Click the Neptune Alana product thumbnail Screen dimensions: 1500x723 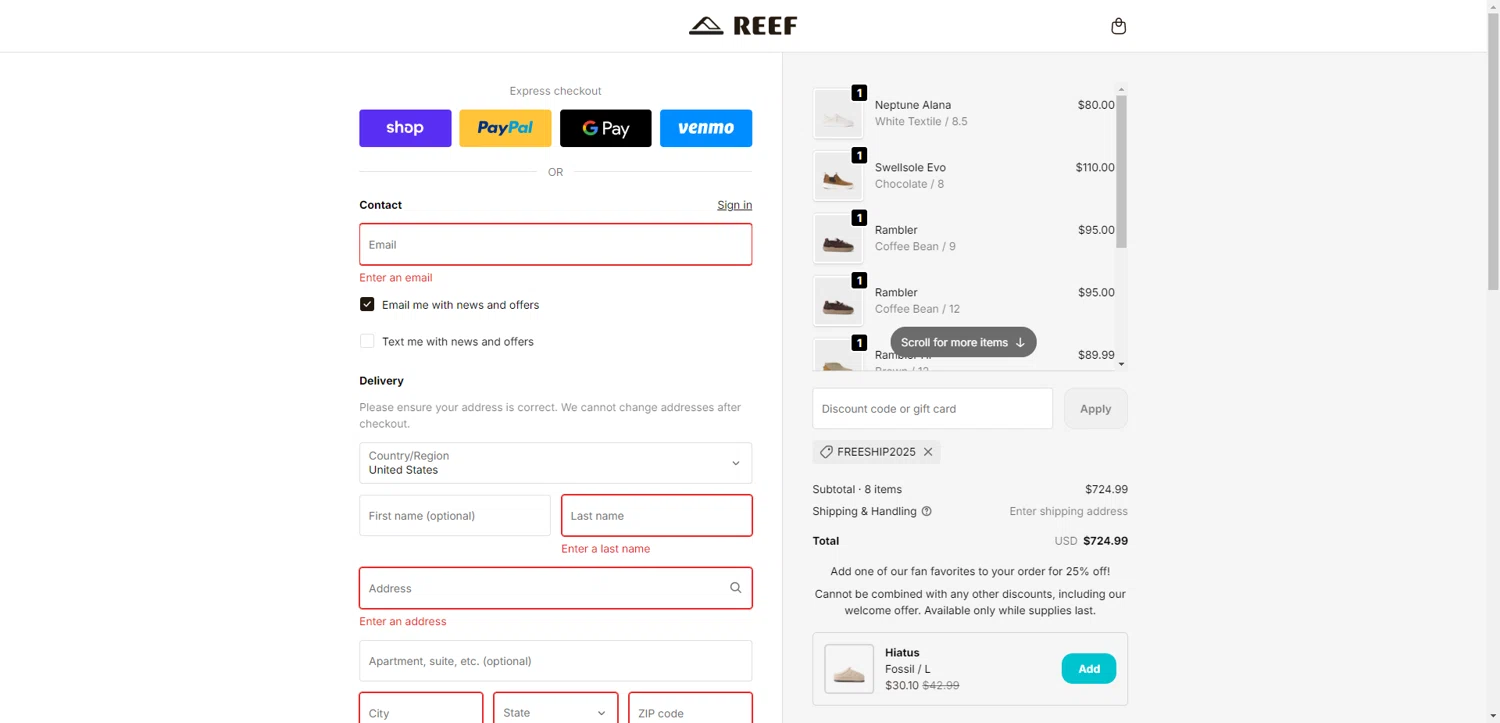838,114
